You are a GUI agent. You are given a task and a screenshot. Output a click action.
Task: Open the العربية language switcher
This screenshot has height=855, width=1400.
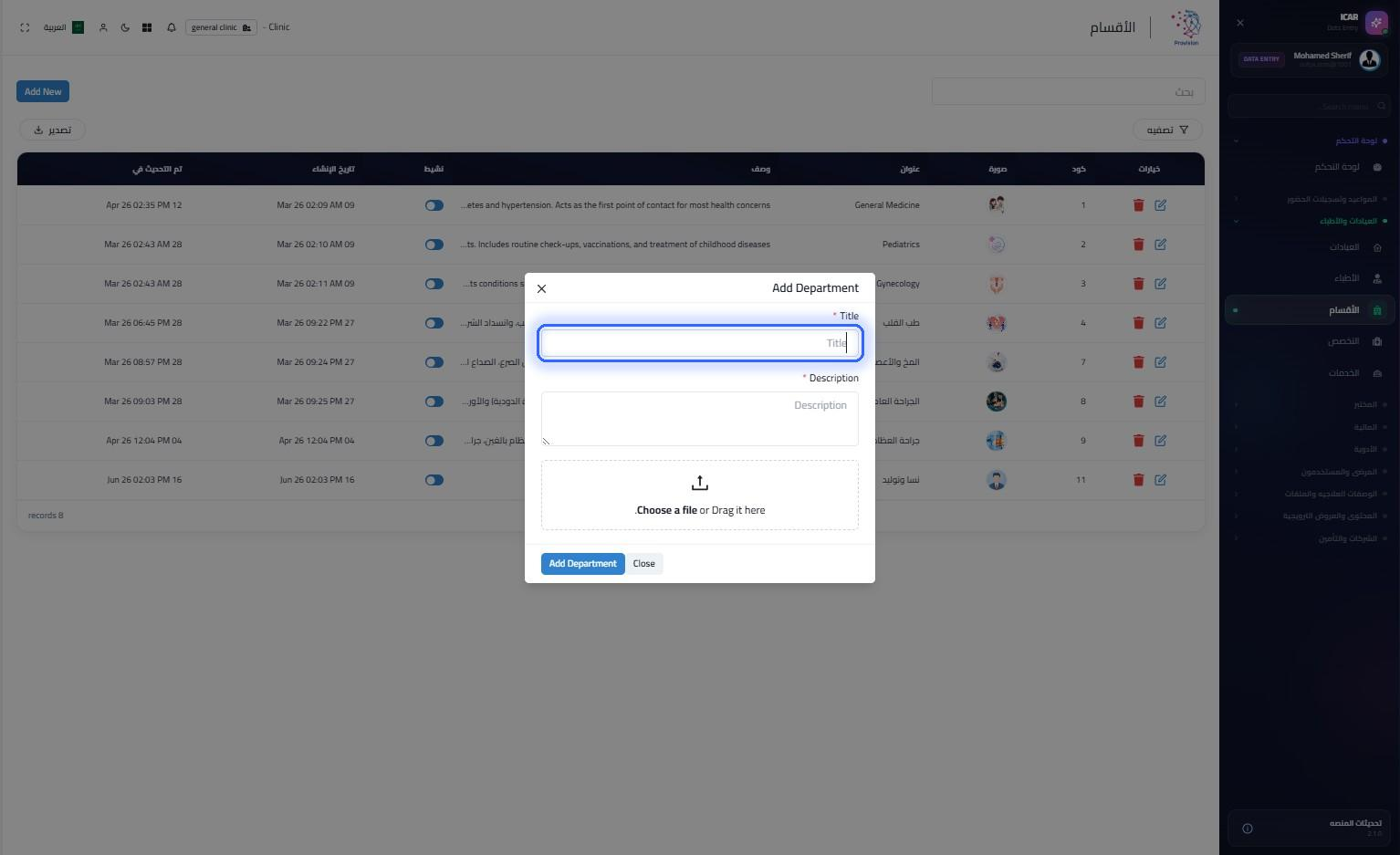click(x=64, y=27)
